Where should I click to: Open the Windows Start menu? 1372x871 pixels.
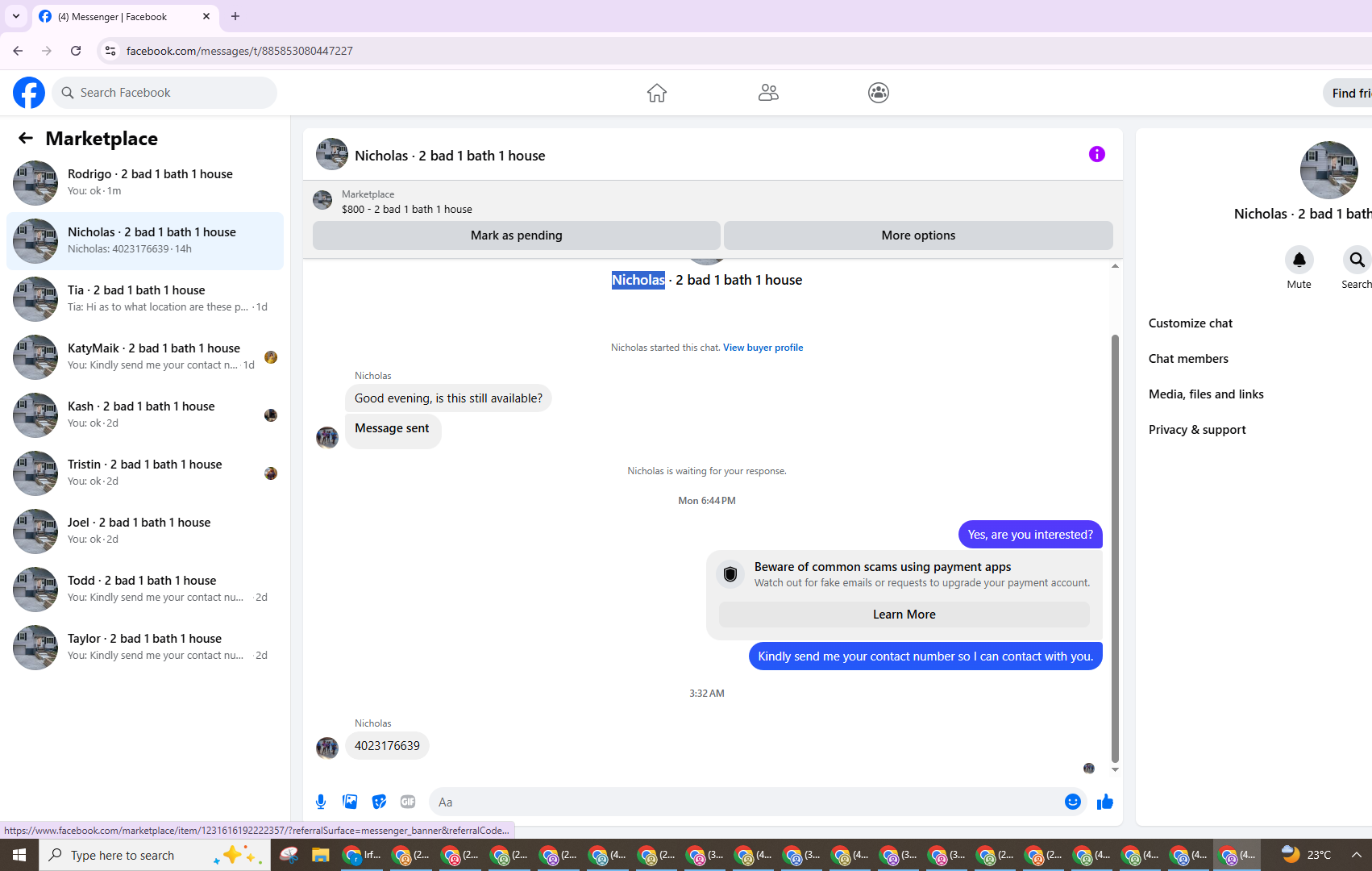point(19,855)
